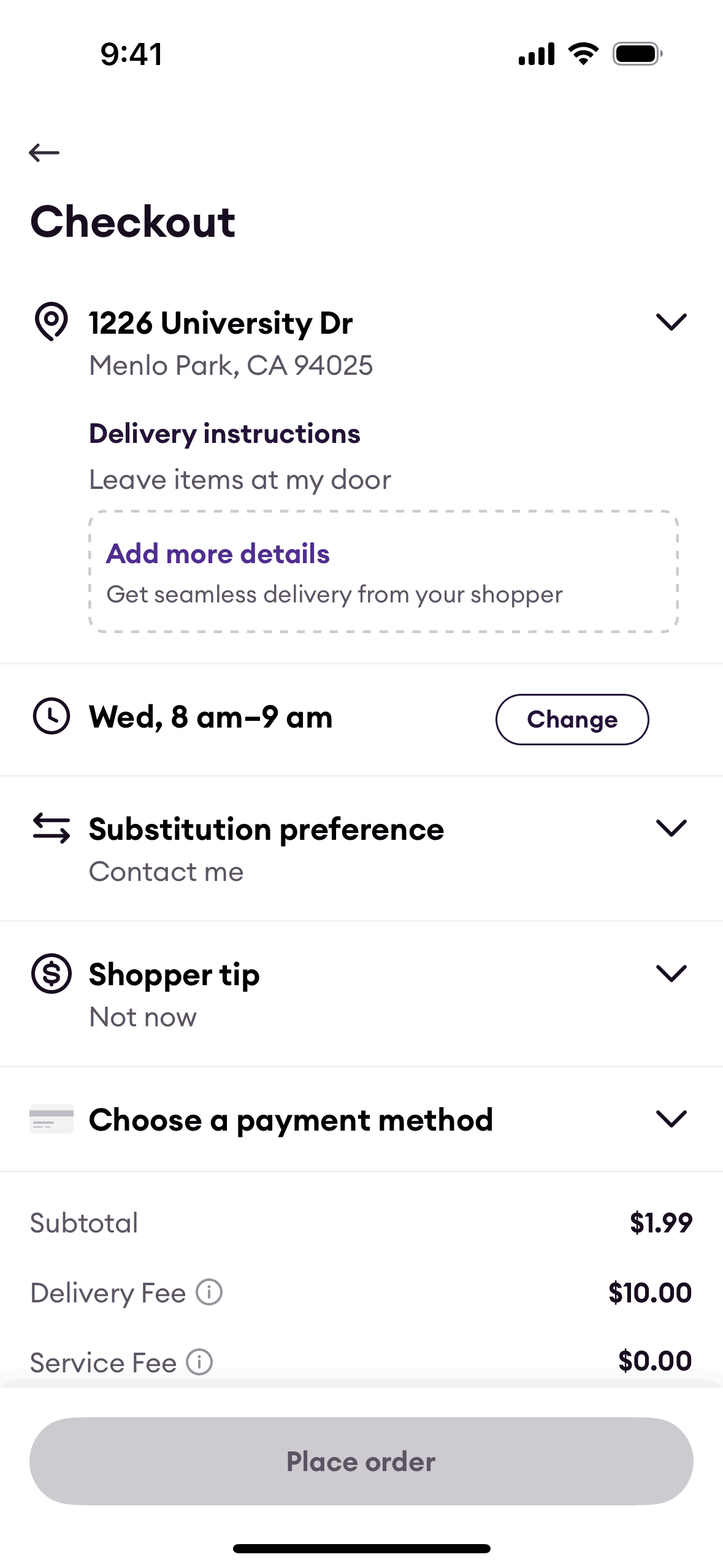The height and width of the screenshot is (1568, 723).
Task: Open Delivery Fee info icon
Action: coord(209,1292)
